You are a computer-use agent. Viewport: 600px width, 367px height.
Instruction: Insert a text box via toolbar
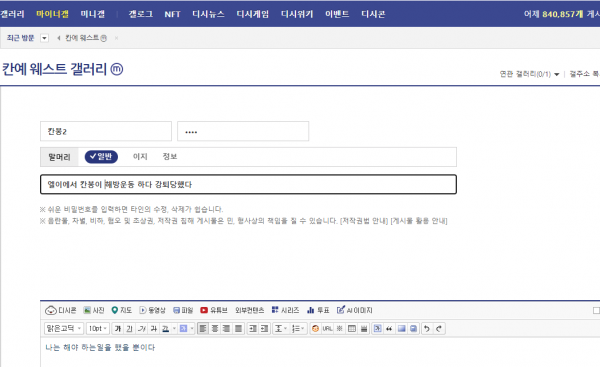tap(377, 329)
